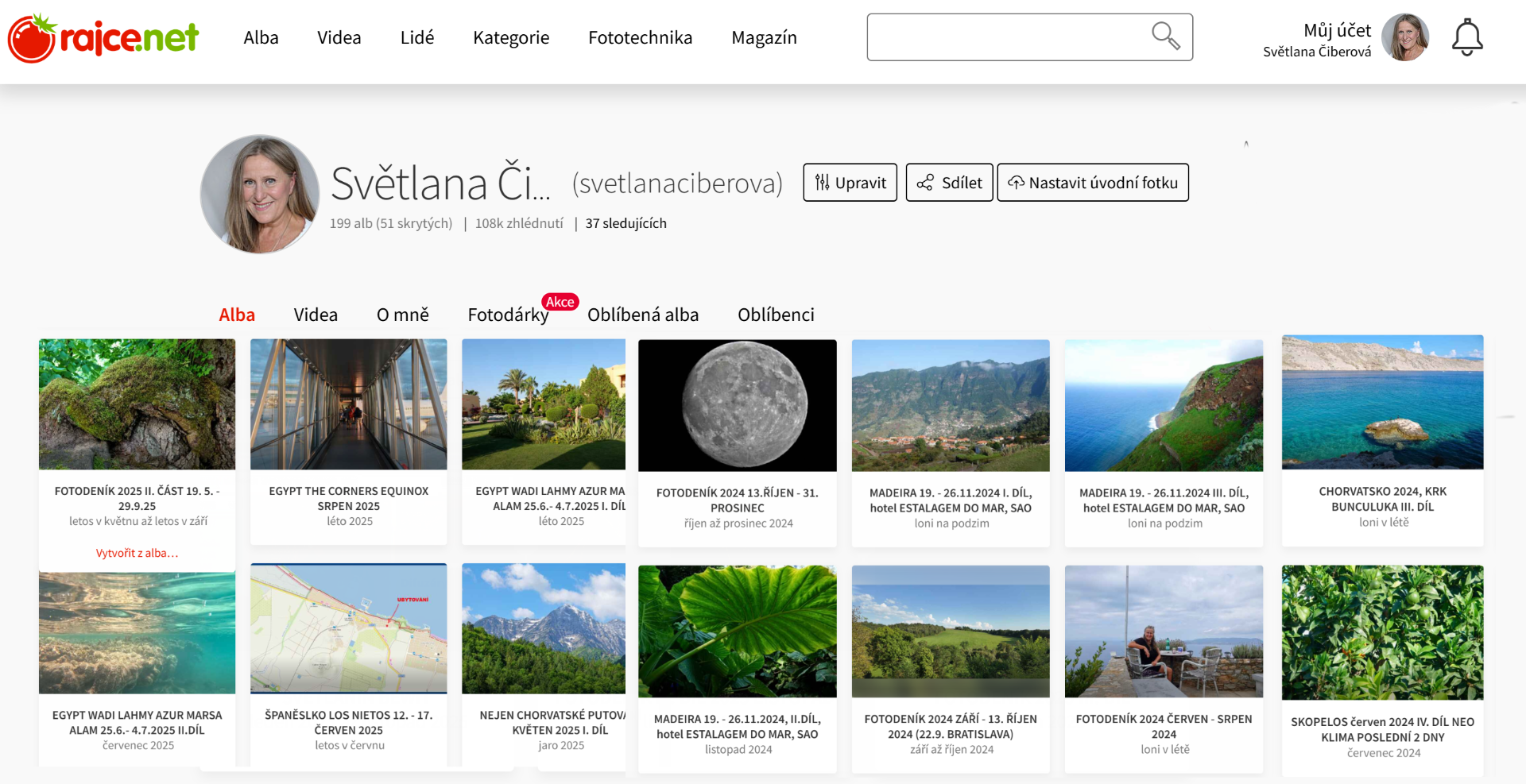Open the Fotodárky tab with Akce badge
Image resolution: width=1526 pixels, height=784 pixels.
tap(508, 315)
